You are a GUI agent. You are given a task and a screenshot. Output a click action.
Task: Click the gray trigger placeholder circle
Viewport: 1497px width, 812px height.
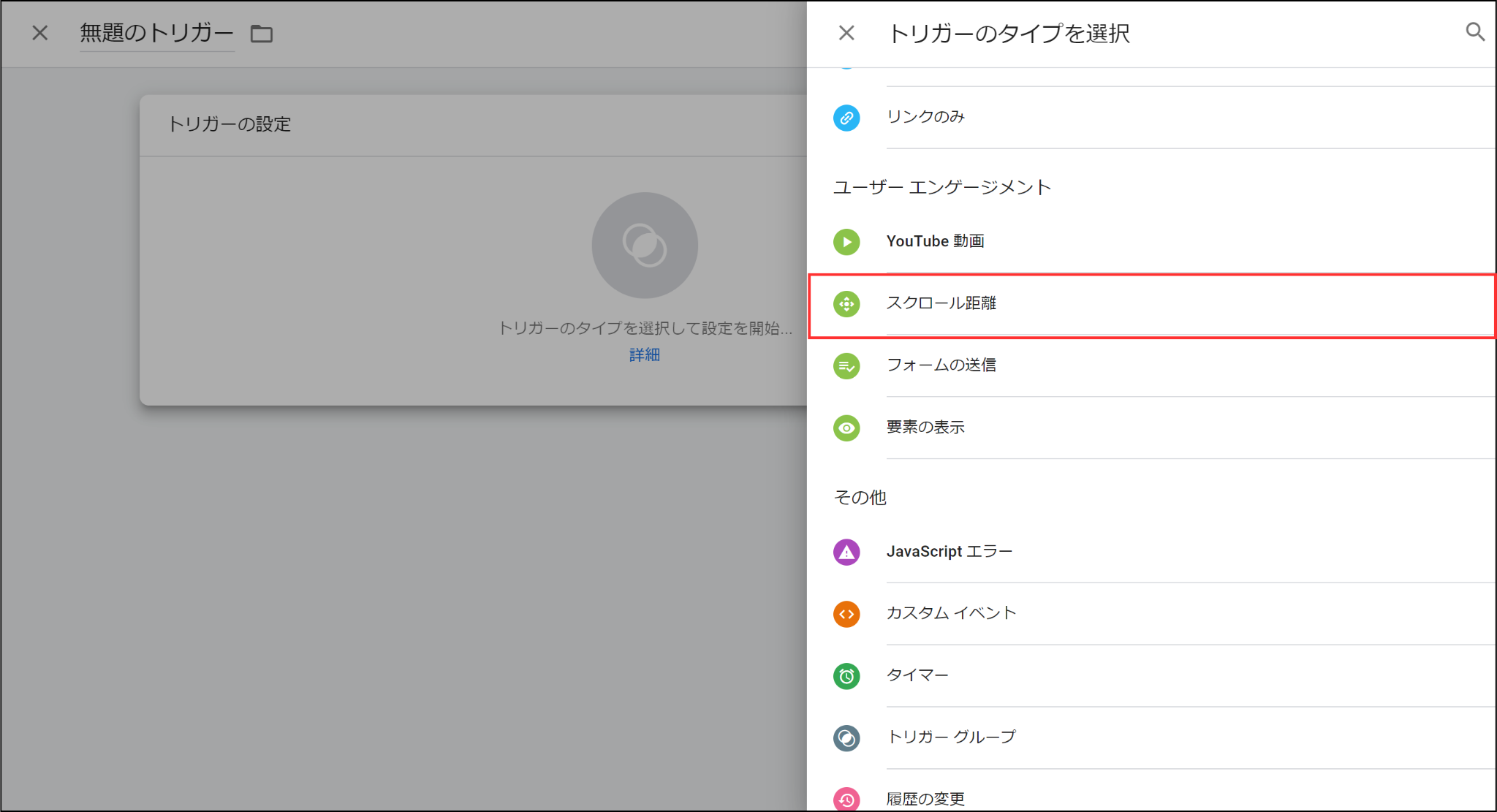[645, 245]
